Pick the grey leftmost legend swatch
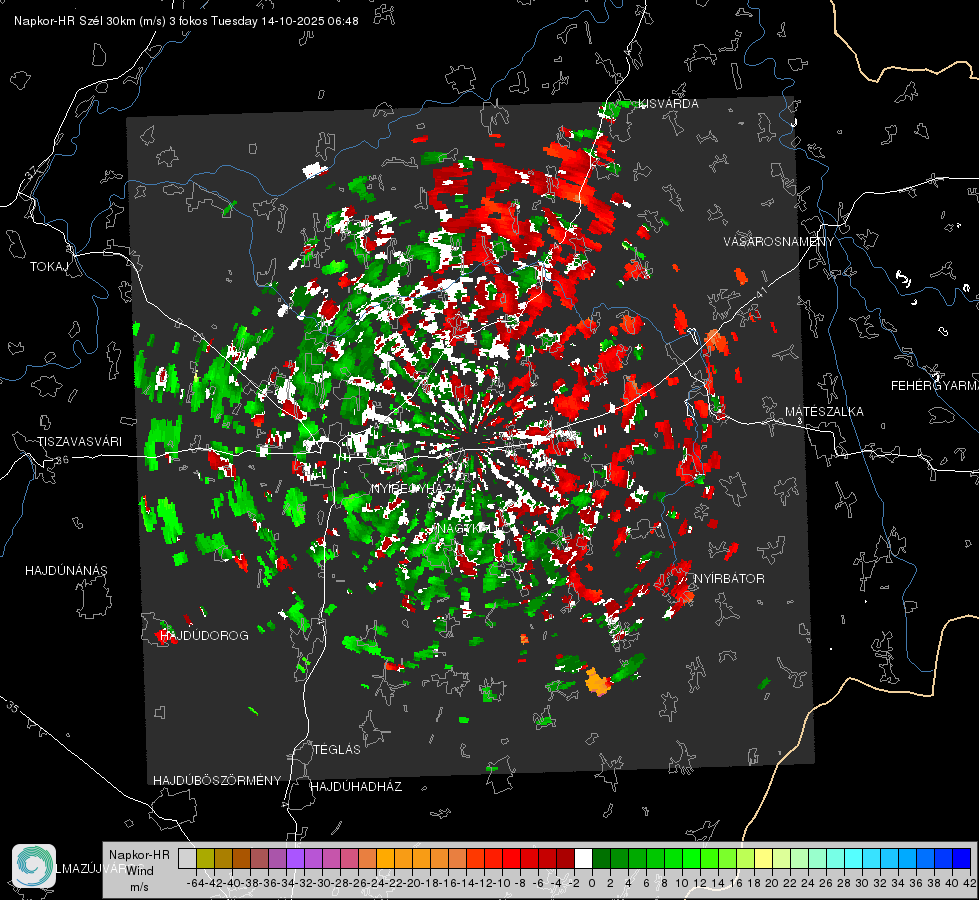 coord(187,858)
